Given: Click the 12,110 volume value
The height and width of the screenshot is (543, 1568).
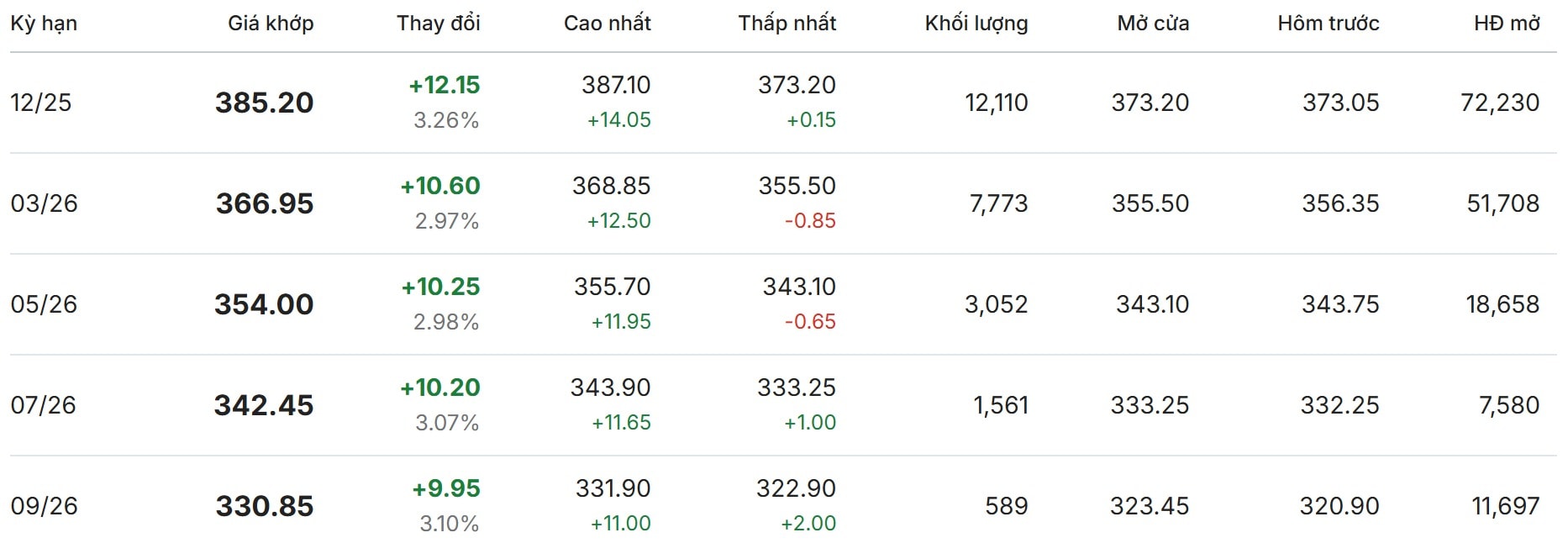Looking at the screenshot, I should click(x=996, y=103).
